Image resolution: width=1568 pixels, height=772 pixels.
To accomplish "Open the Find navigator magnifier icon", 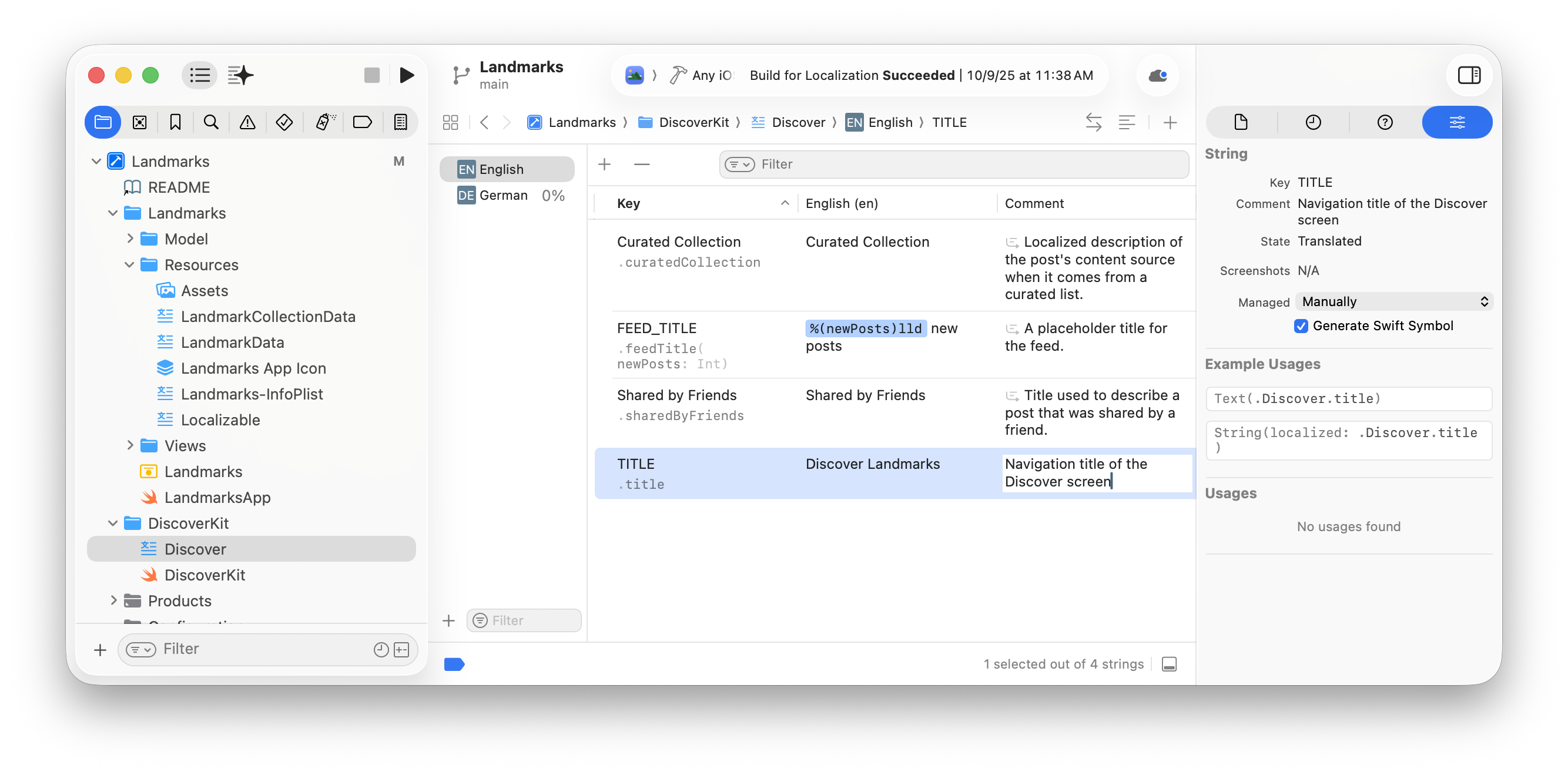I will 211,122.
